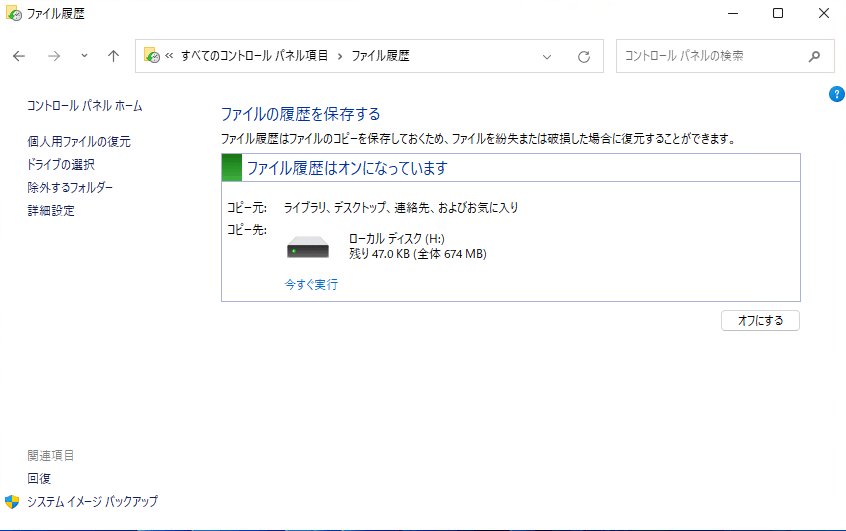This screenshot has width=846, height=531.
Task: Expand the hidden breadcrumb path chevrons
Action: tap(170, 56)
